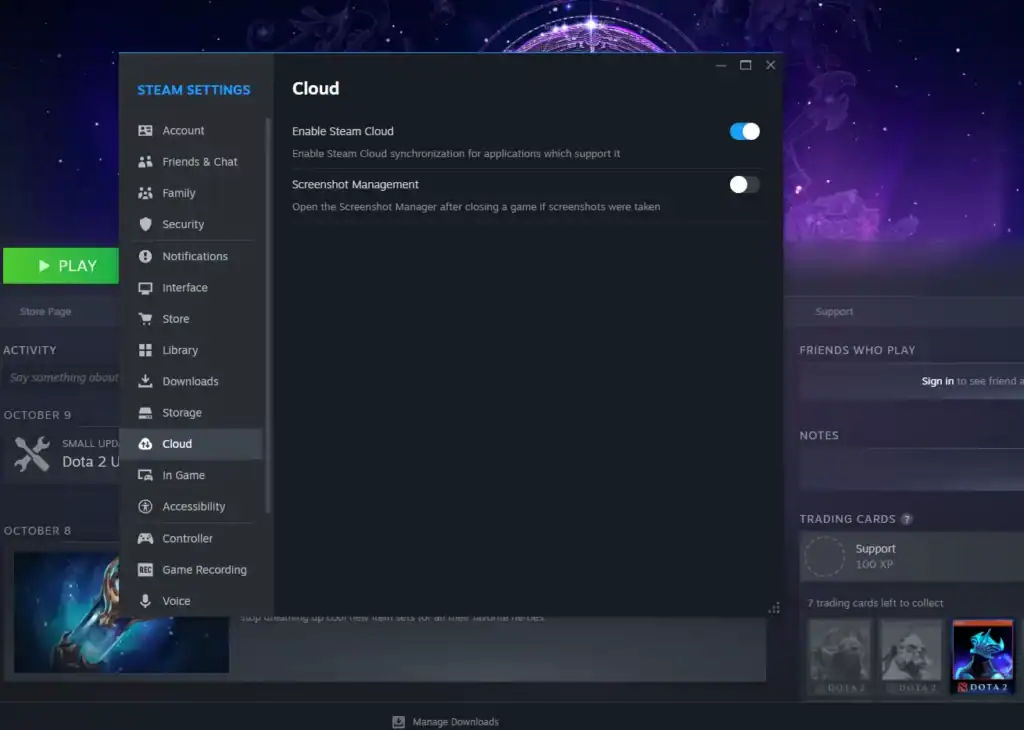Click the Game Recording REC icon
Screen dimensions: 1024x730
coord(145,570)
